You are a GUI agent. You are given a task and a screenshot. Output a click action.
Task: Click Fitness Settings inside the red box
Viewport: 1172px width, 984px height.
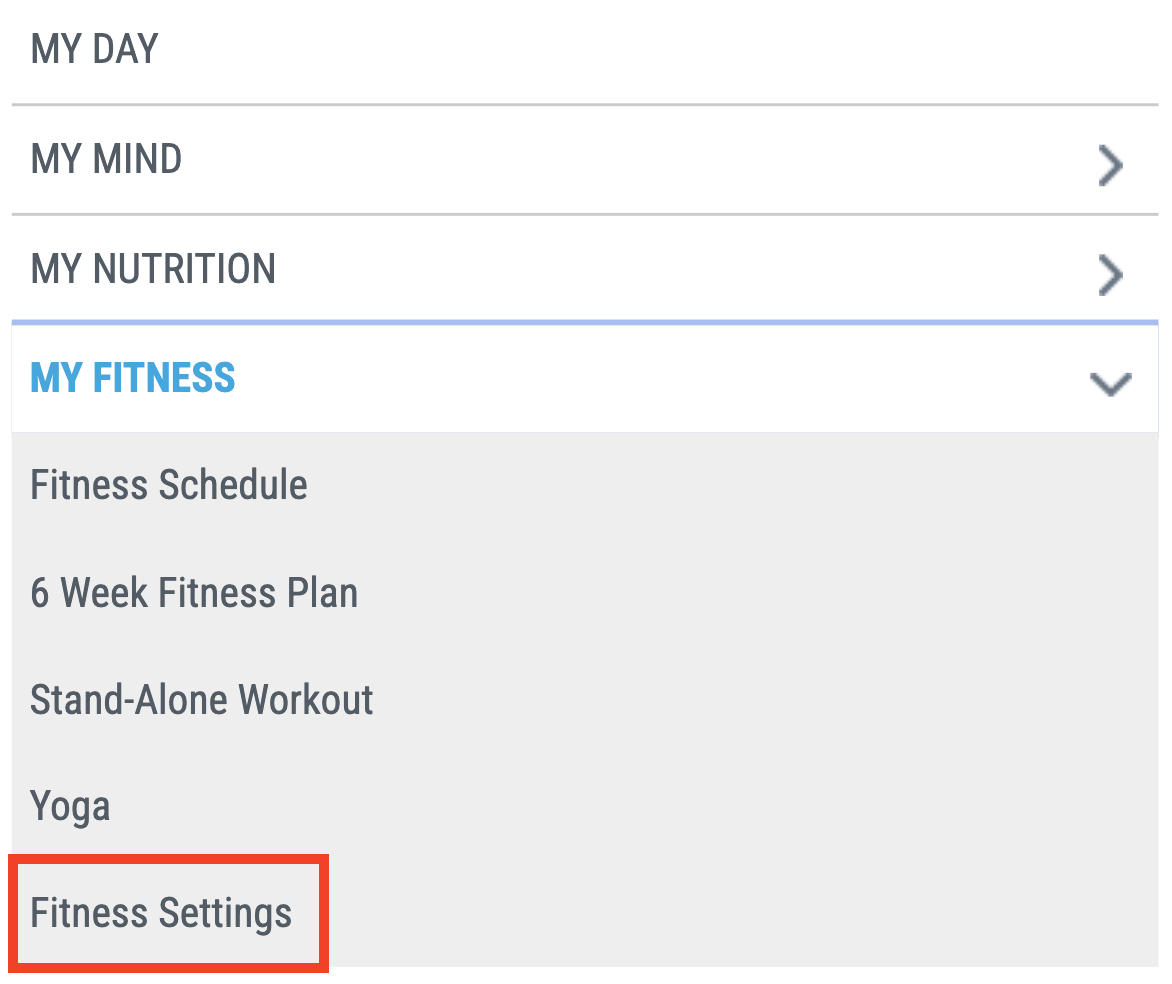161,913
